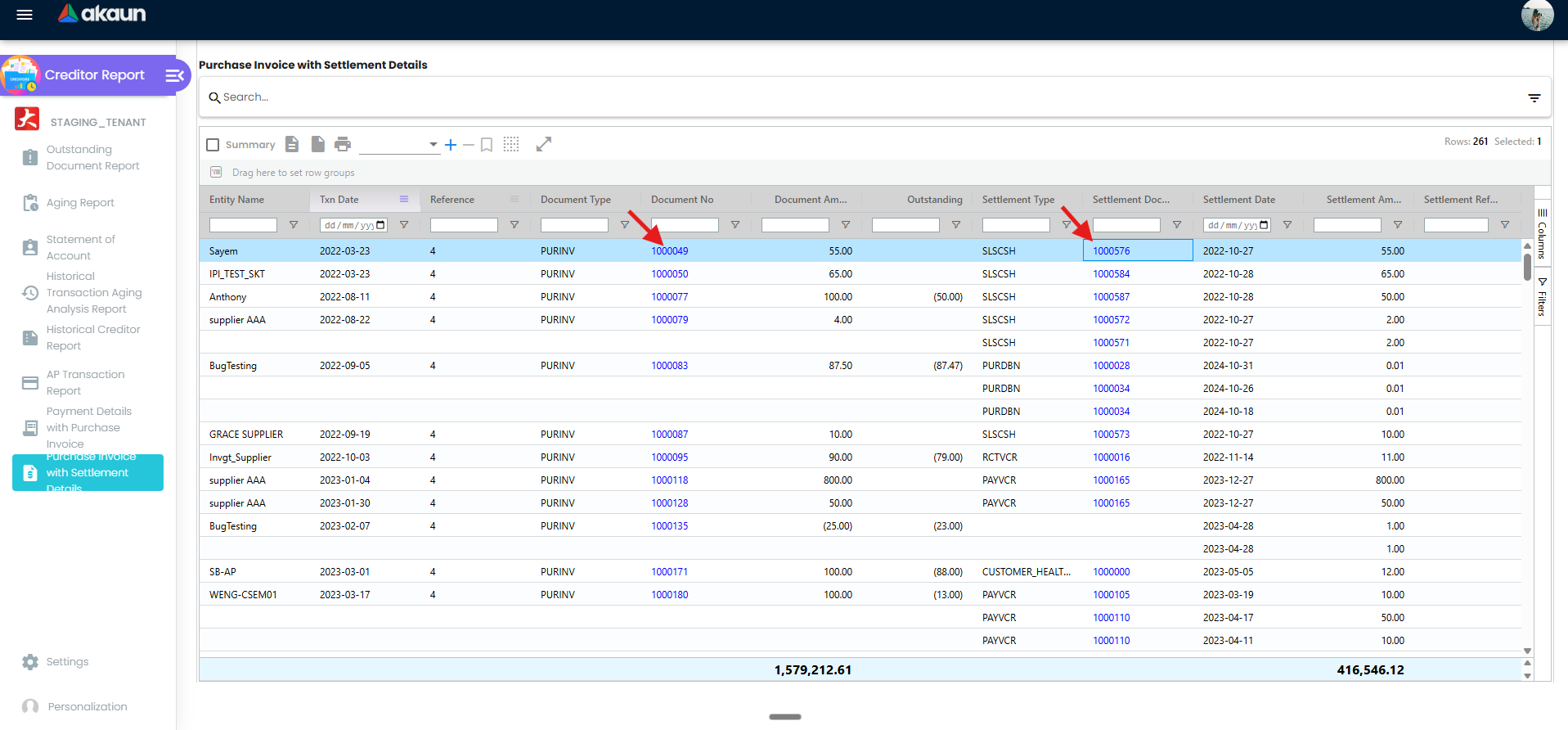Viewport: 1568px width, 730px height.
Task: Open Txn Date filter calendar picker
Action: coord(380,225)
